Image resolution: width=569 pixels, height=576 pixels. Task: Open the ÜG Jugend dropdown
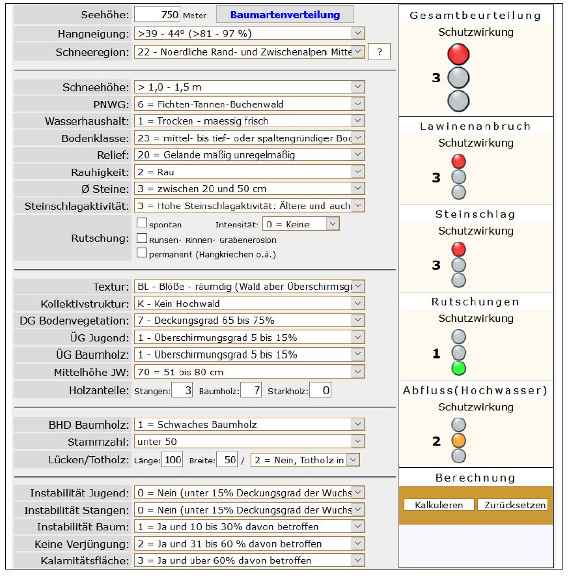click(249, 337)
